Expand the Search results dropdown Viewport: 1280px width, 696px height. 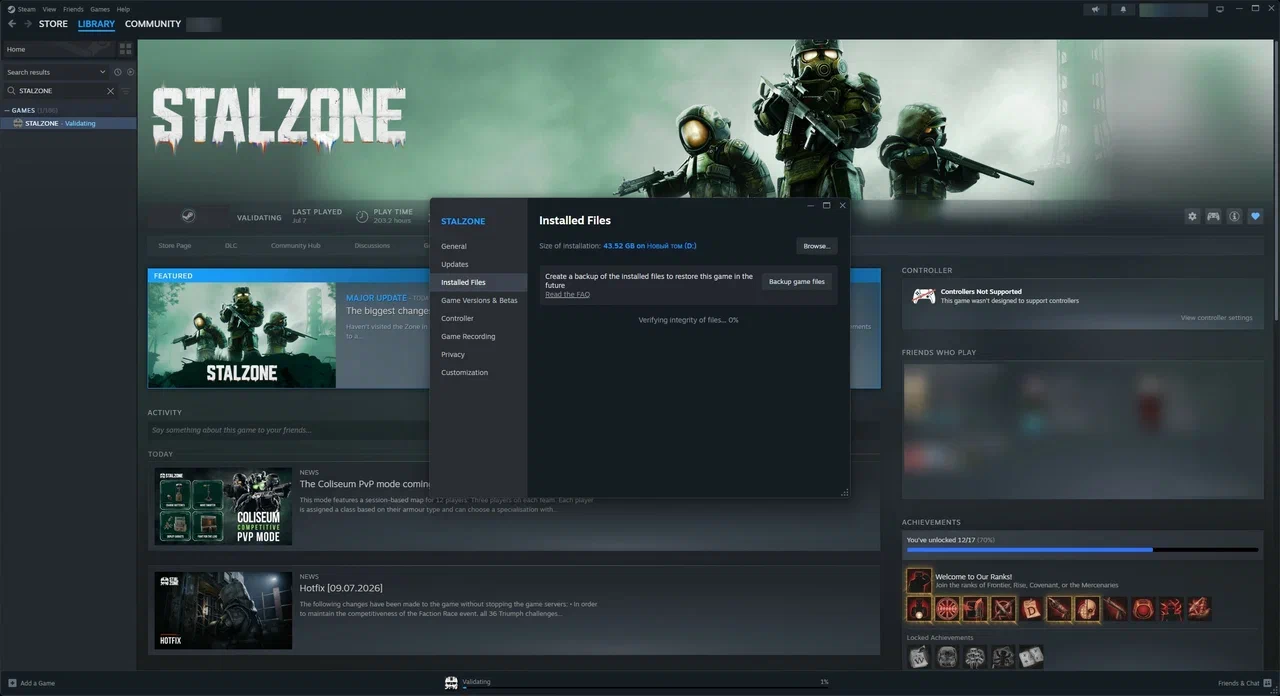coord(55,72)
